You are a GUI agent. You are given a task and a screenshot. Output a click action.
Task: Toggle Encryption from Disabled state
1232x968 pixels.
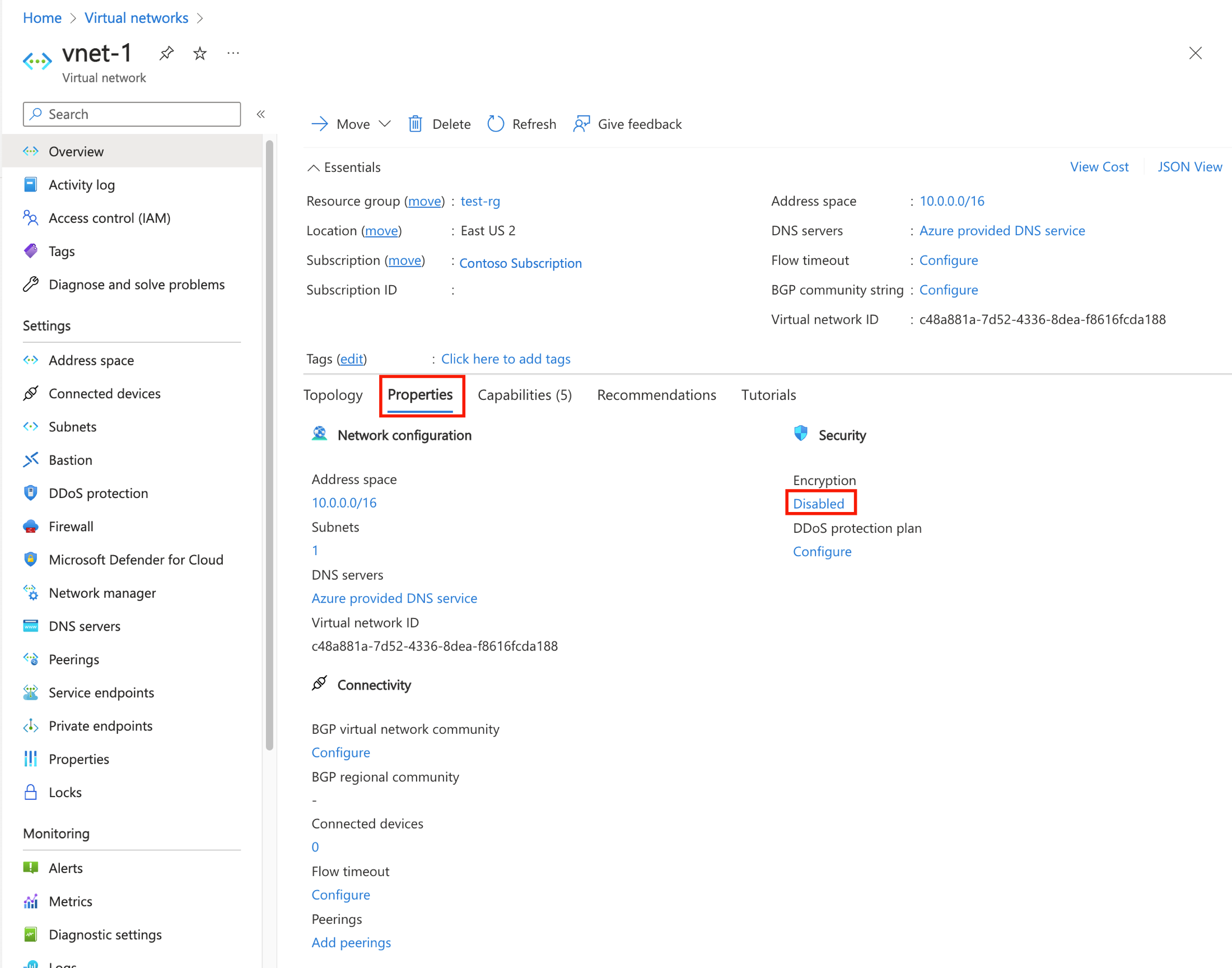pyautogui.click(x=819, y=503)
